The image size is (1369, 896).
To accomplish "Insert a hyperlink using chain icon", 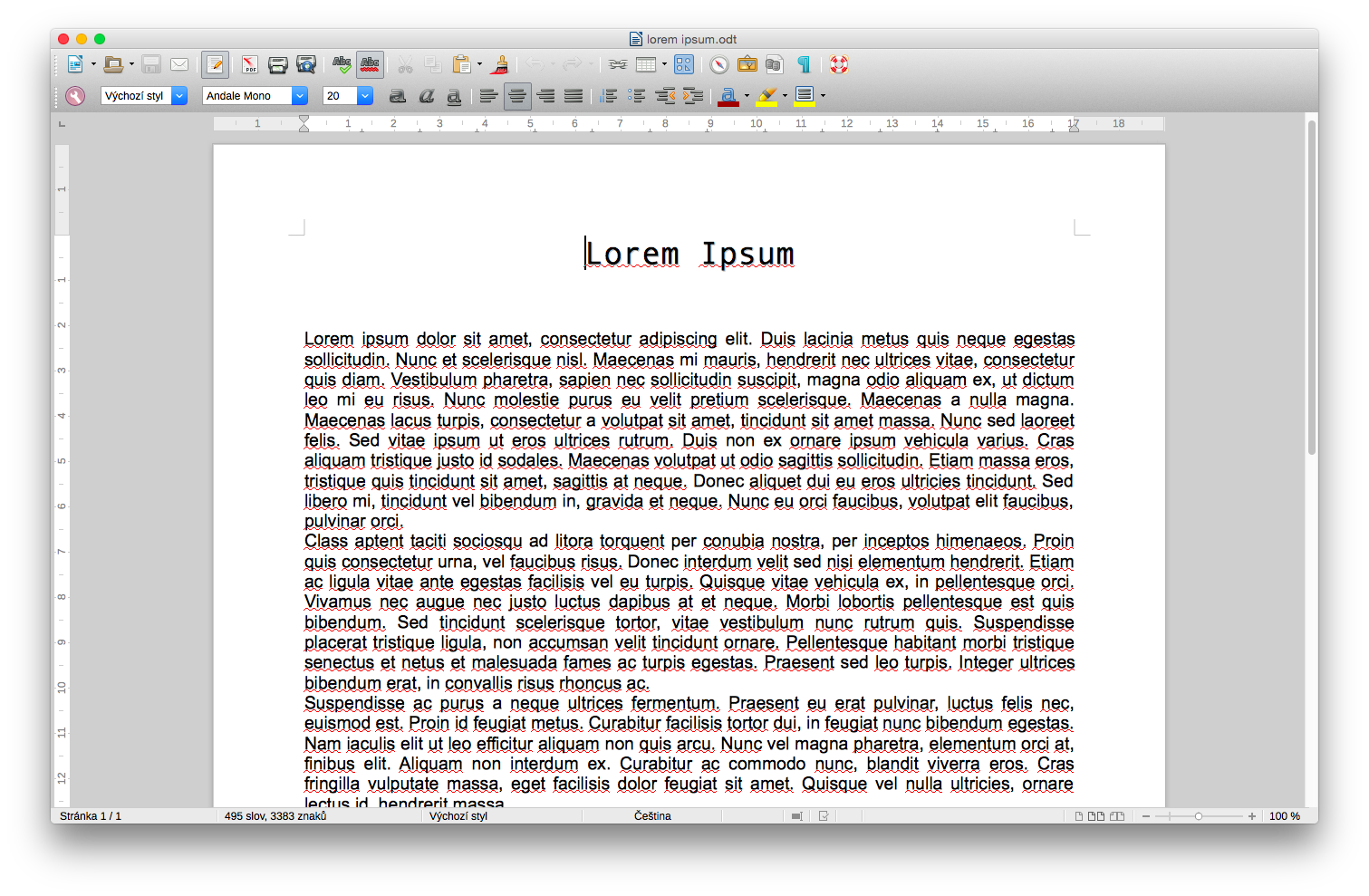I will pos(618,64).
